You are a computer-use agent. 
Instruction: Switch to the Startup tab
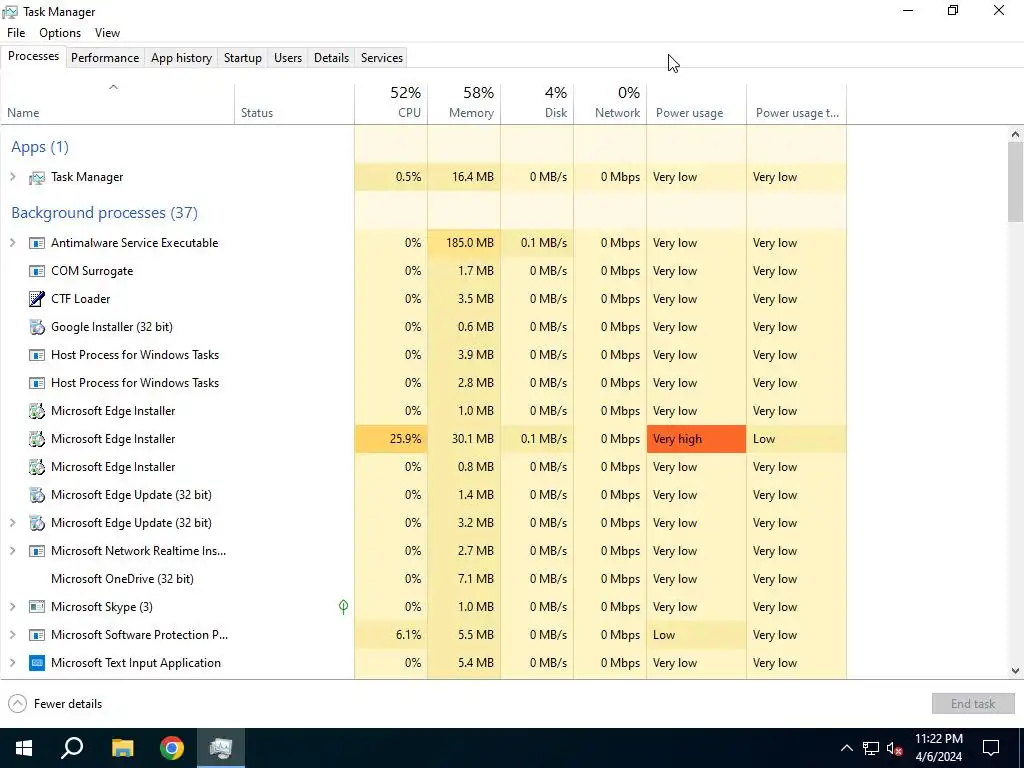point(243,57)
